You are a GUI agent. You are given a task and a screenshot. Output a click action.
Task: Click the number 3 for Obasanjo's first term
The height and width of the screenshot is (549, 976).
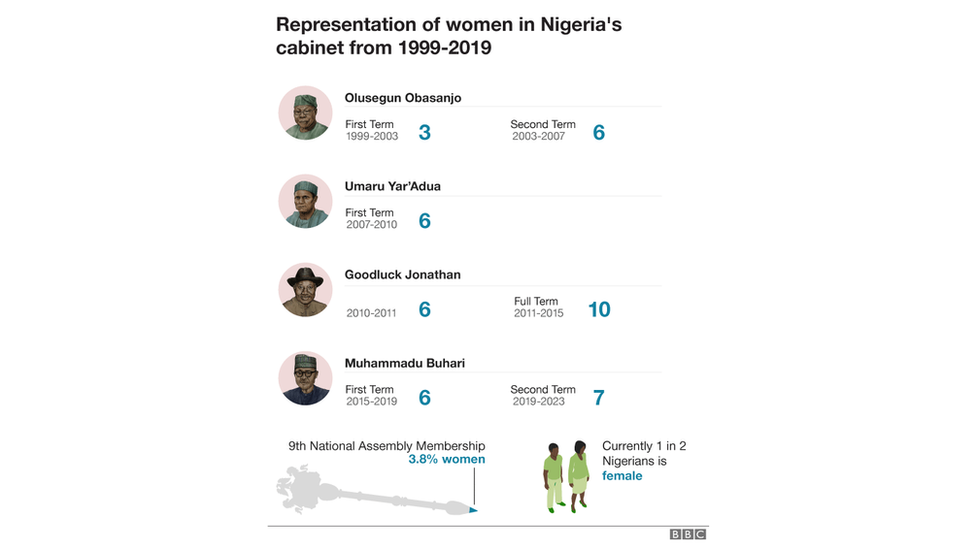click(x=425, y=132)
